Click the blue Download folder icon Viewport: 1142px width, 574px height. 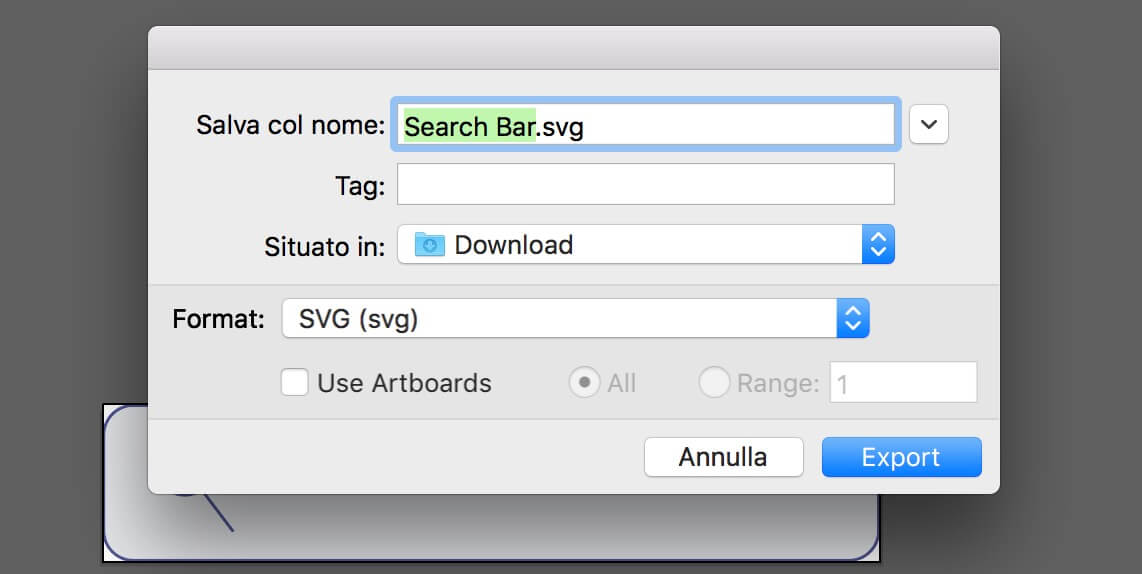coord(430,244)
